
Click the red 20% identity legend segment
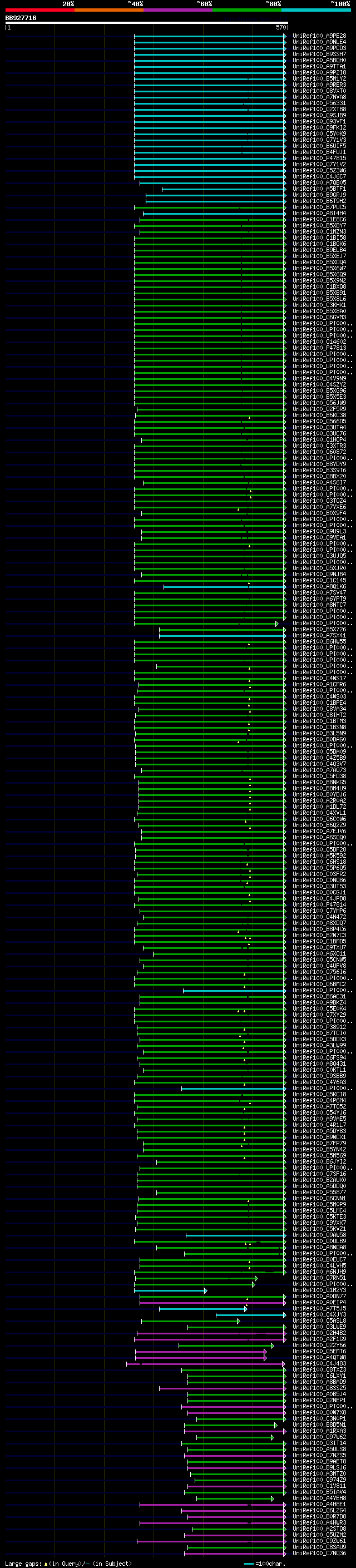click(x=39, y=10)
